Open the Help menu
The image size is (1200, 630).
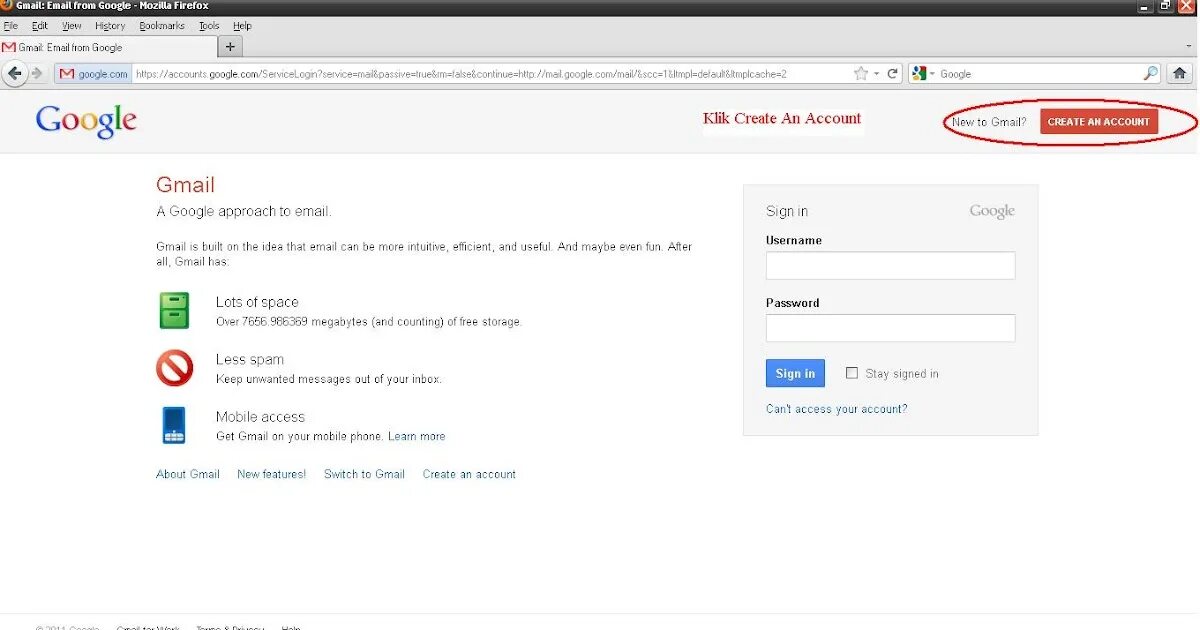pyautogui.click(x=242, y=26)
